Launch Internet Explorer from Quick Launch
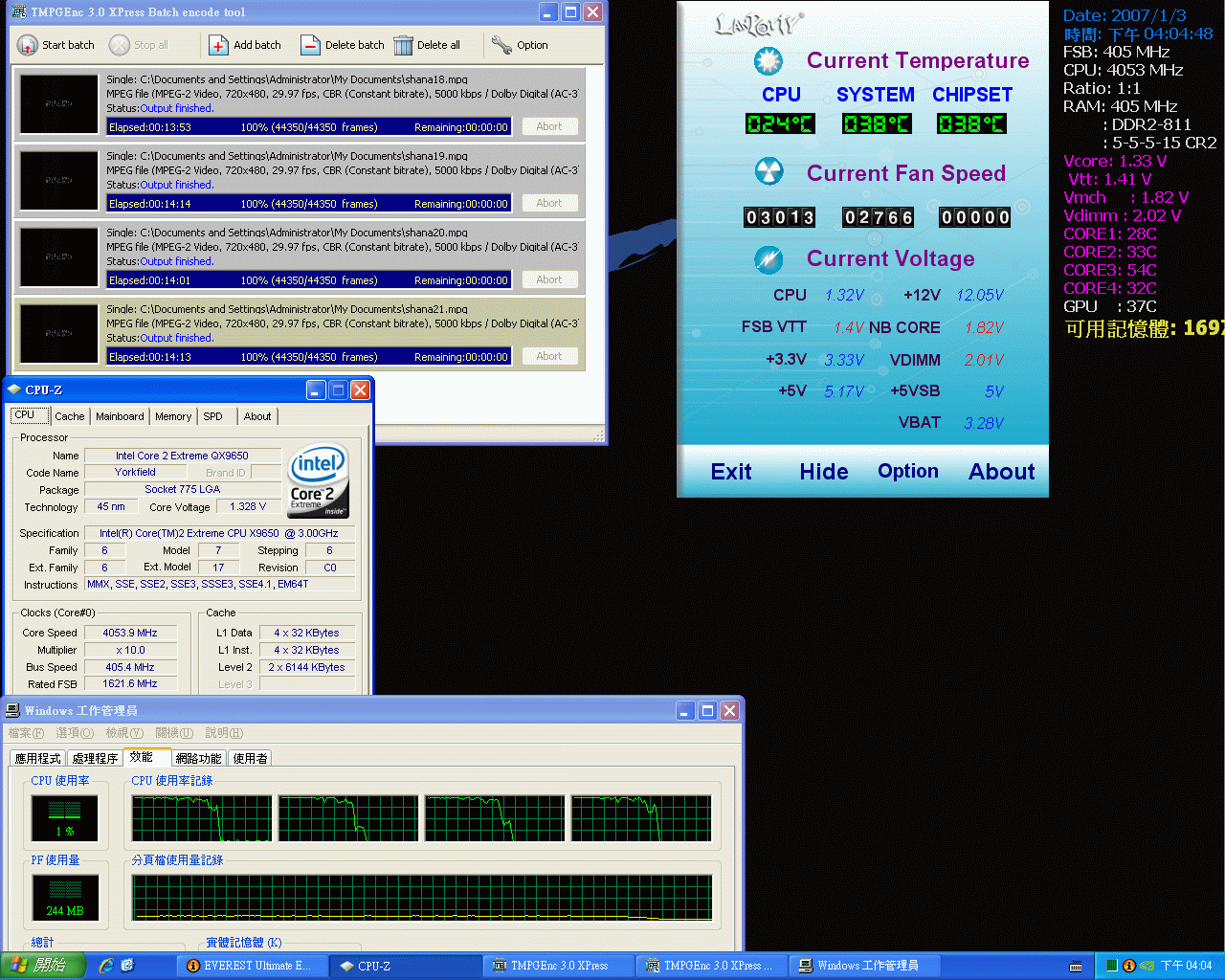This screenshot has height=980, width=1225. pyautogui.click(x=106, y=966)
